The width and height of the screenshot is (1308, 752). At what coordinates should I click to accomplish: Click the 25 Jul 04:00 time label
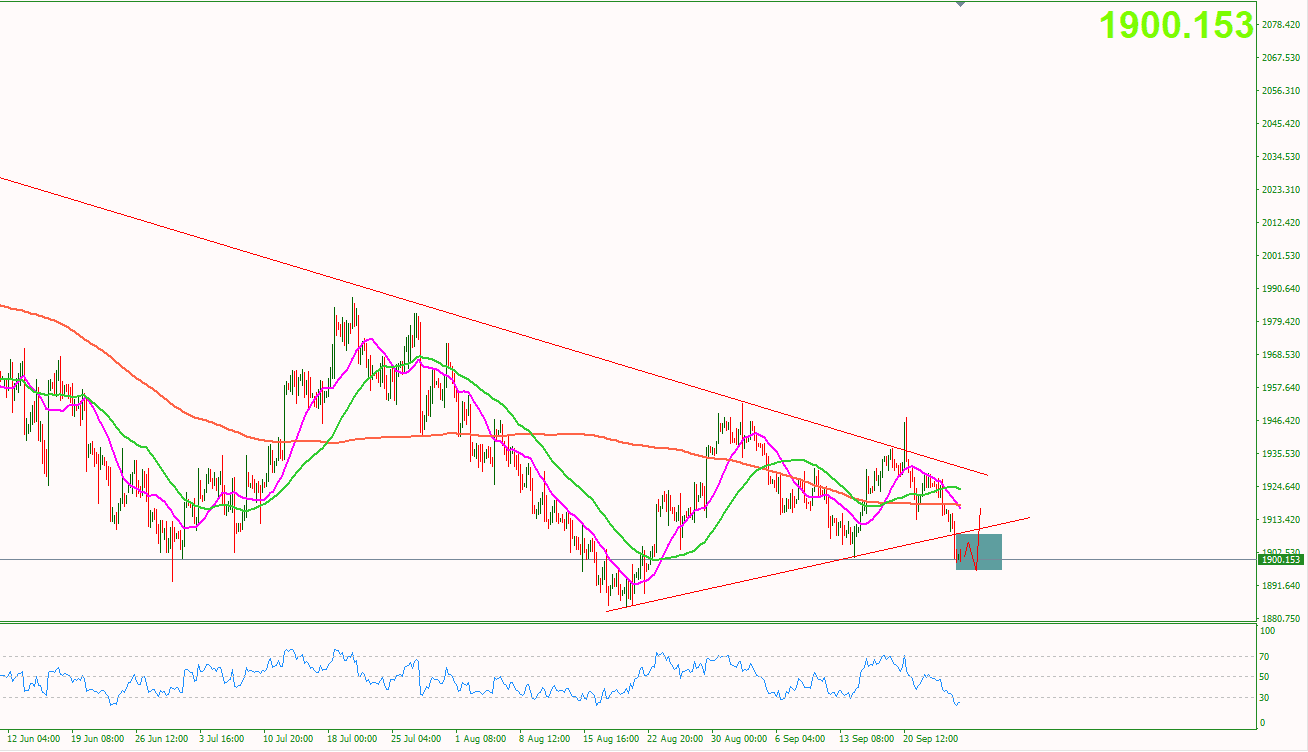click(x=417, y=739)
